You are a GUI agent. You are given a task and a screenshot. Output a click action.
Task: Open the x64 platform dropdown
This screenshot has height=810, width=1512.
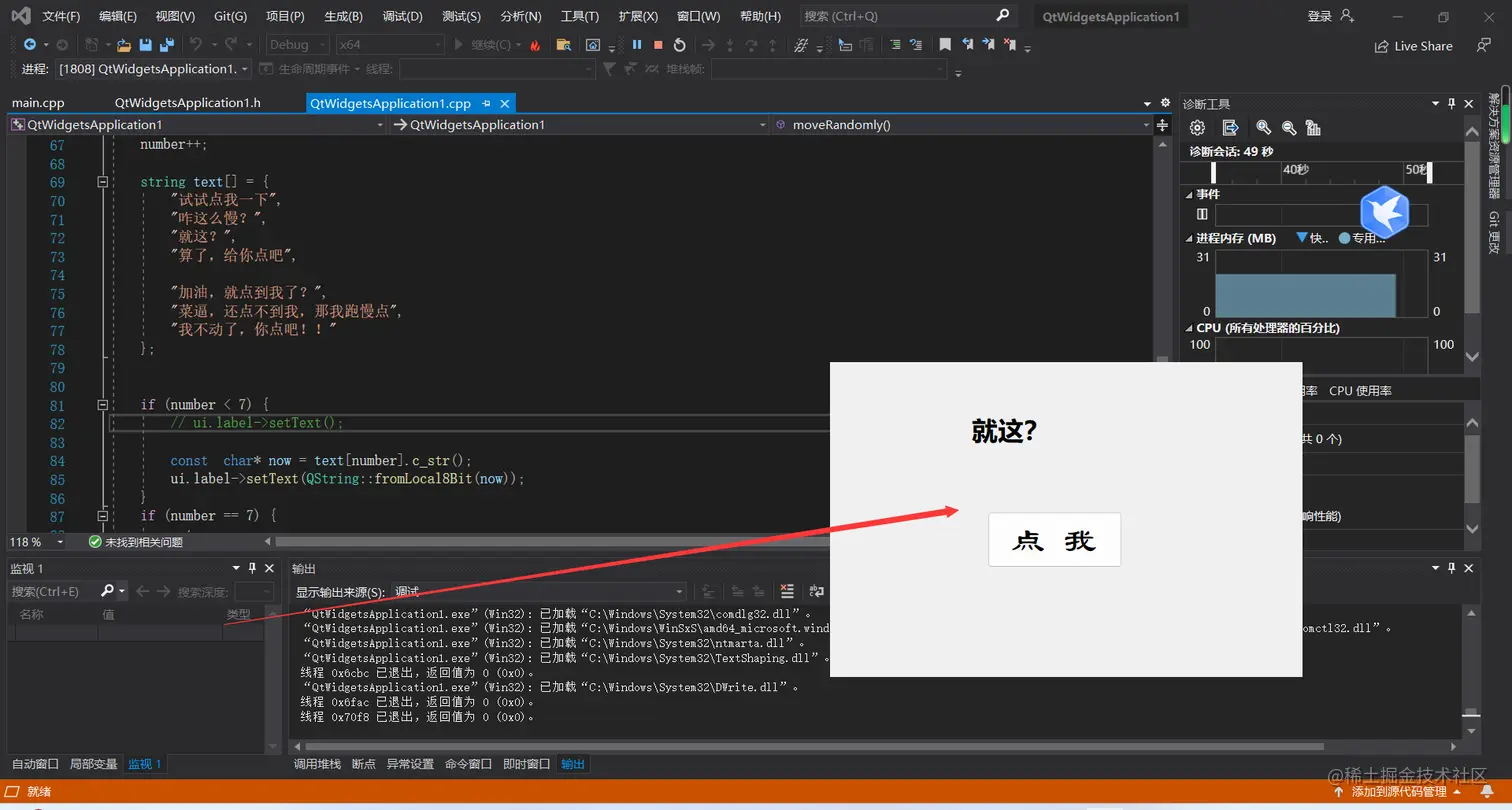[x=389, y=45]
